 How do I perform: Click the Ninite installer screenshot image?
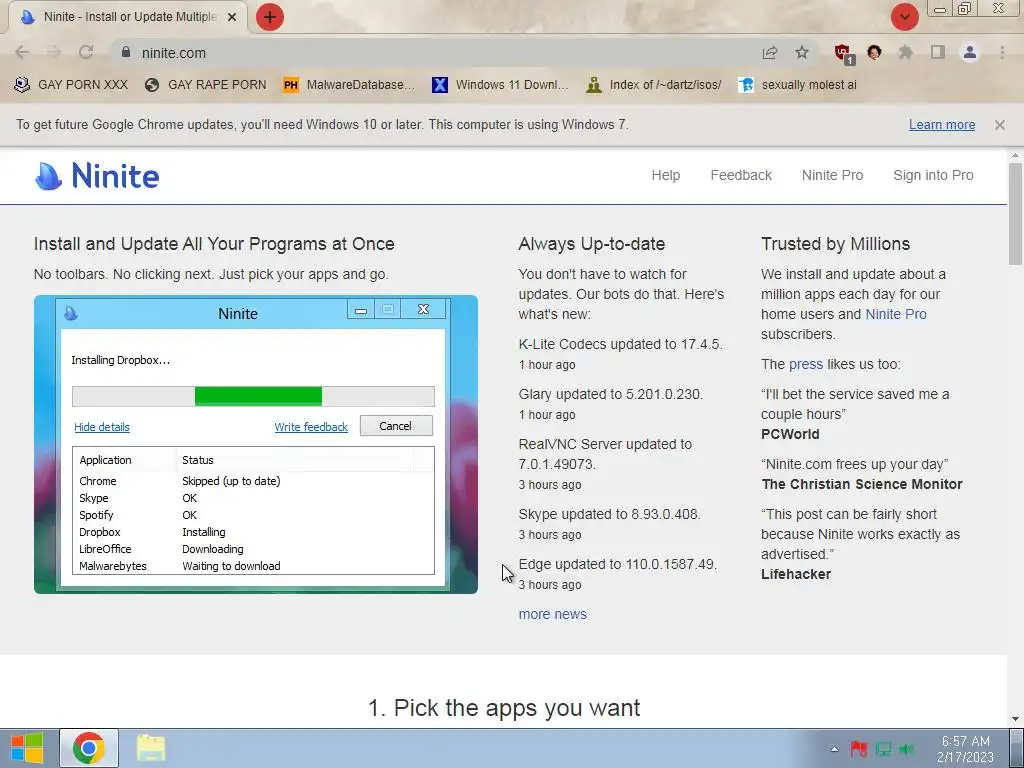pos(256,444)
